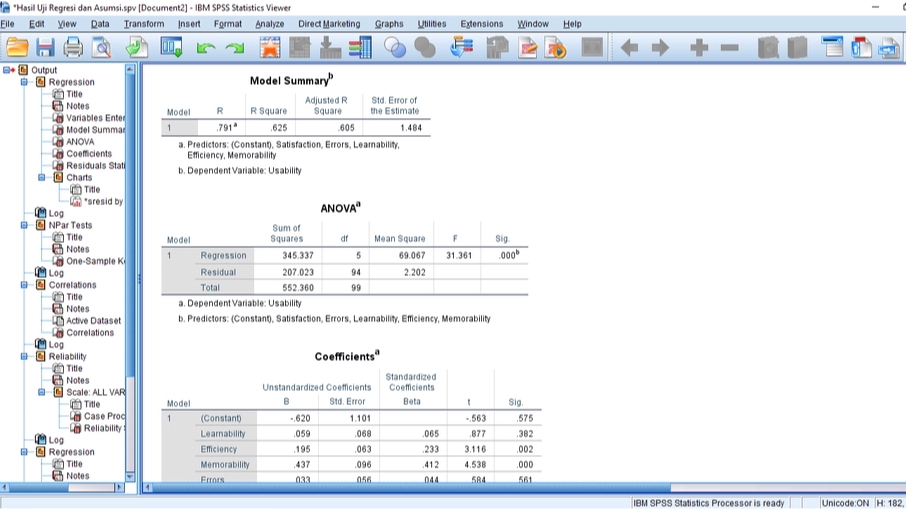Redo the action via green arrow
906x509 pixels.
[235, 48]
